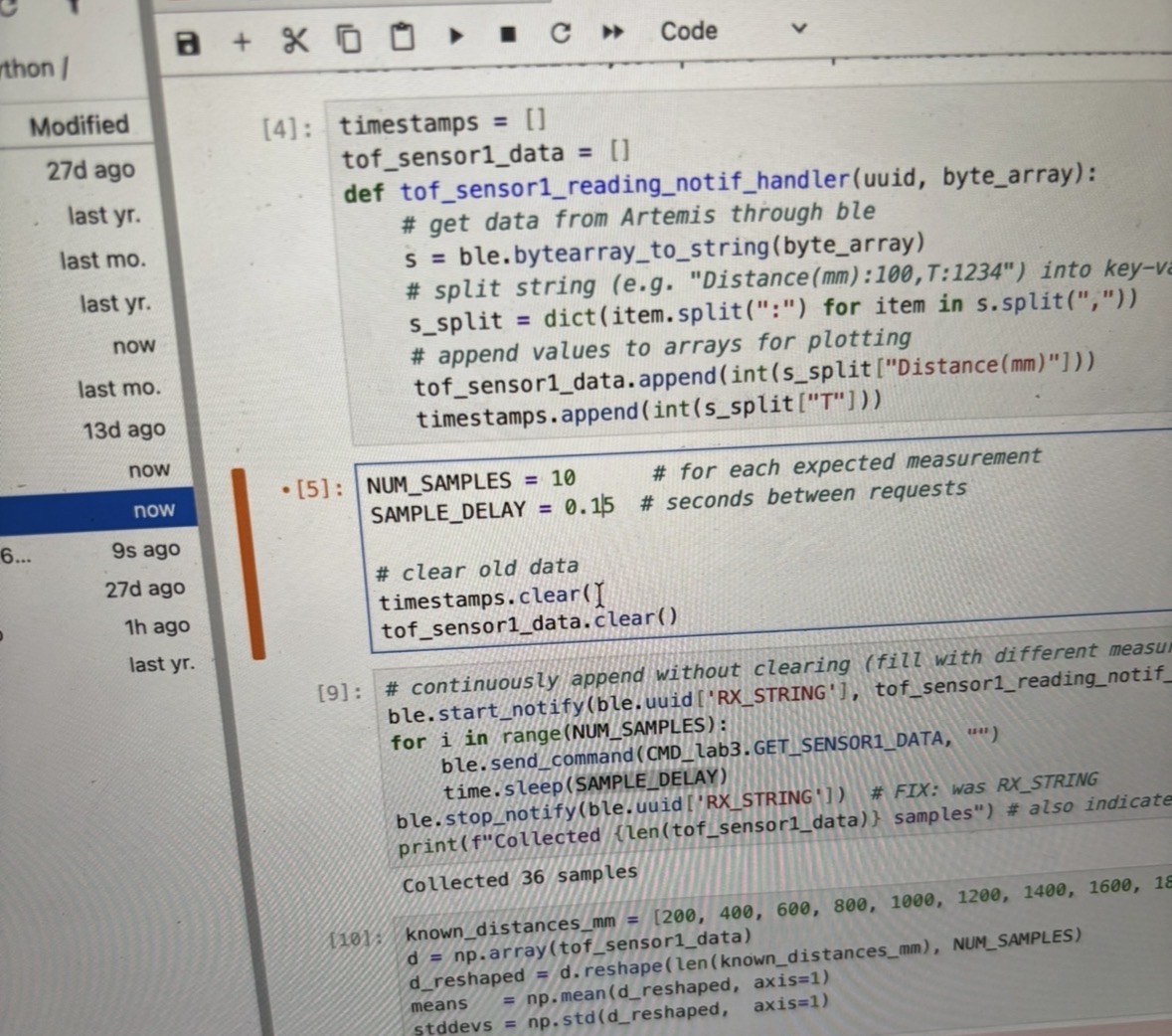The height and width of the screenshot is (1036, 1172).
Task: Save the notebook with the floppy disk icon
Action: click(188, 43)
